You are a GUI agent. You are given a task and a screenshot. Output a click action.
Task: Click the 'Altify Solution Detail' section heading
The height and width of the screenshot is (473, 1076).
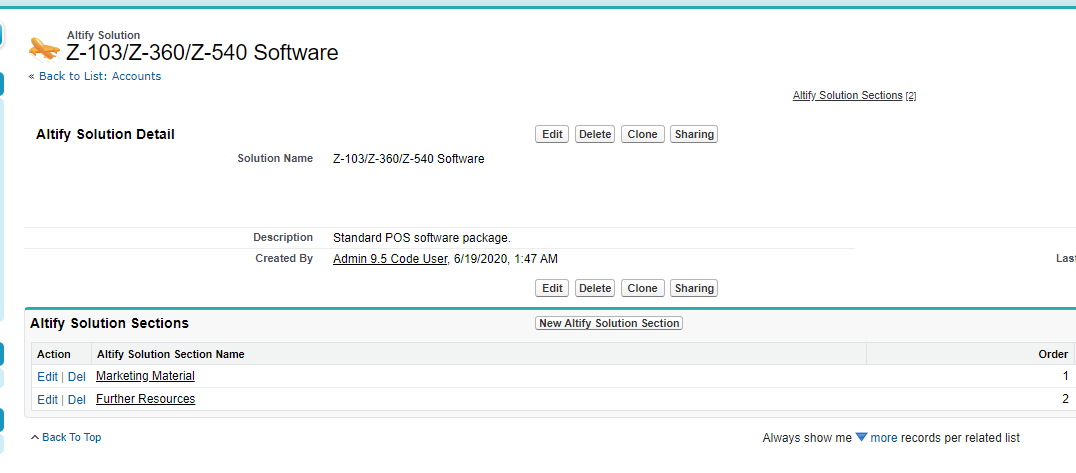[x=105, y=135]
